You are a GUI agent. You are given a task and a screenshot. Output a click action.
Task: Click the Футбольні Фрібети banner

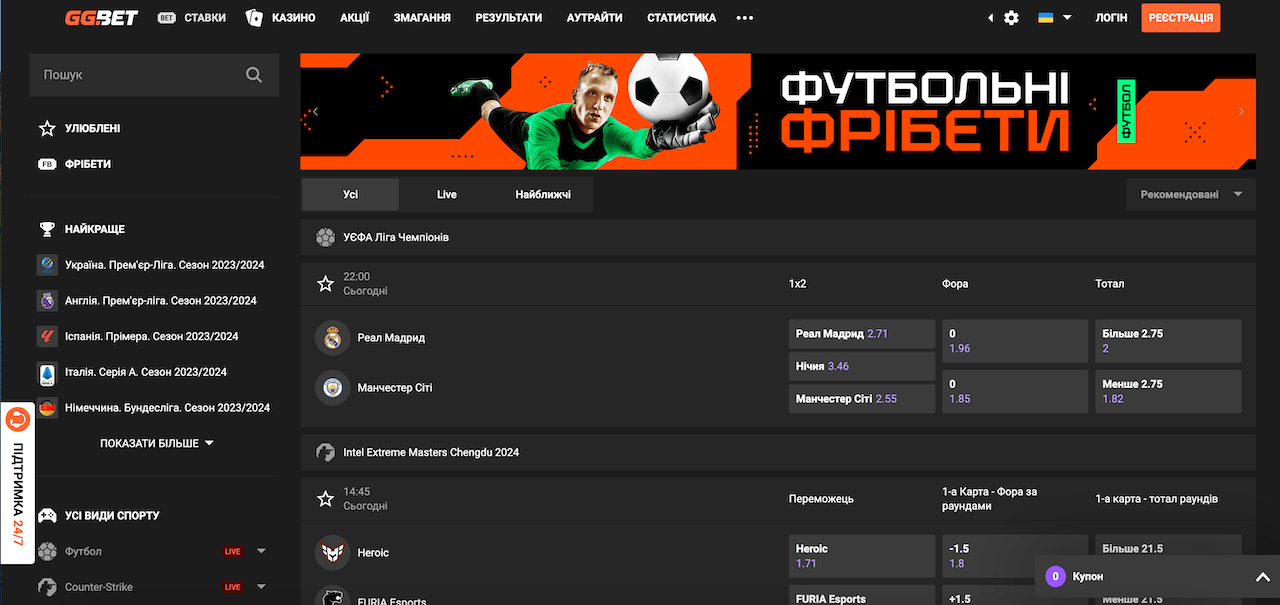coord(778,112)
